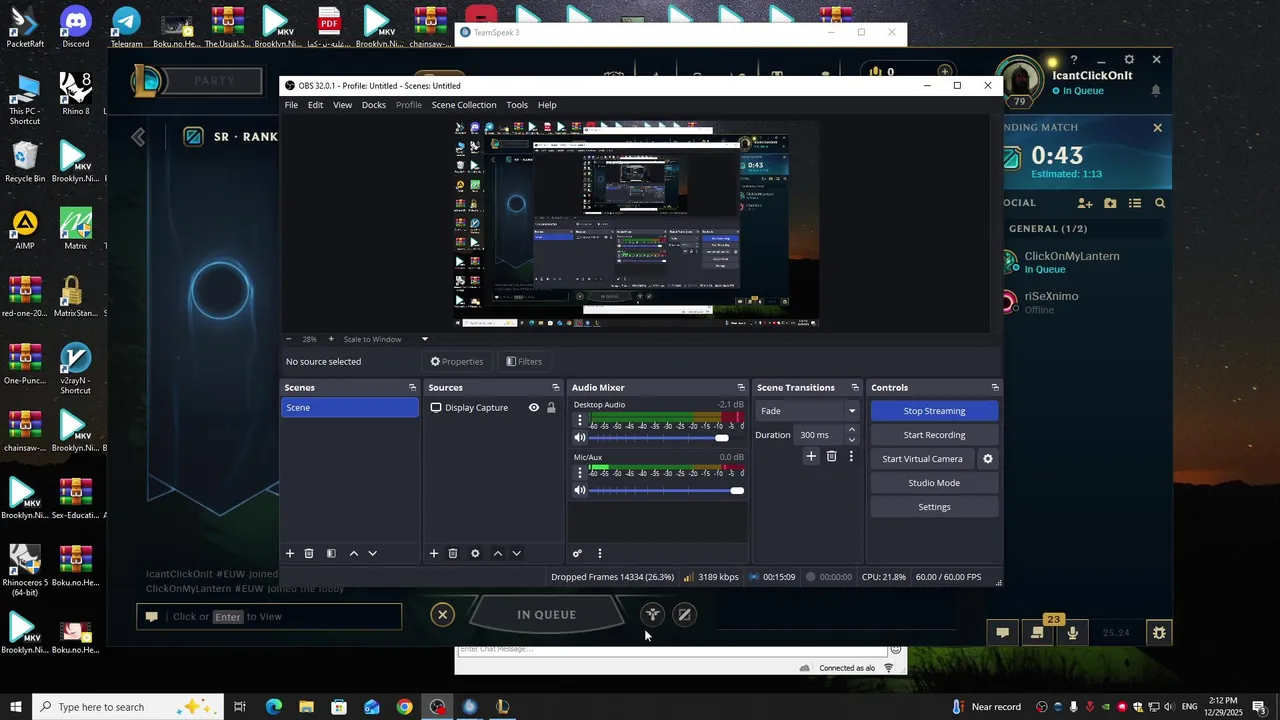1280x720 pixels.
Task: Move scene down in Scenes panel
Action: tap(373, 553)
